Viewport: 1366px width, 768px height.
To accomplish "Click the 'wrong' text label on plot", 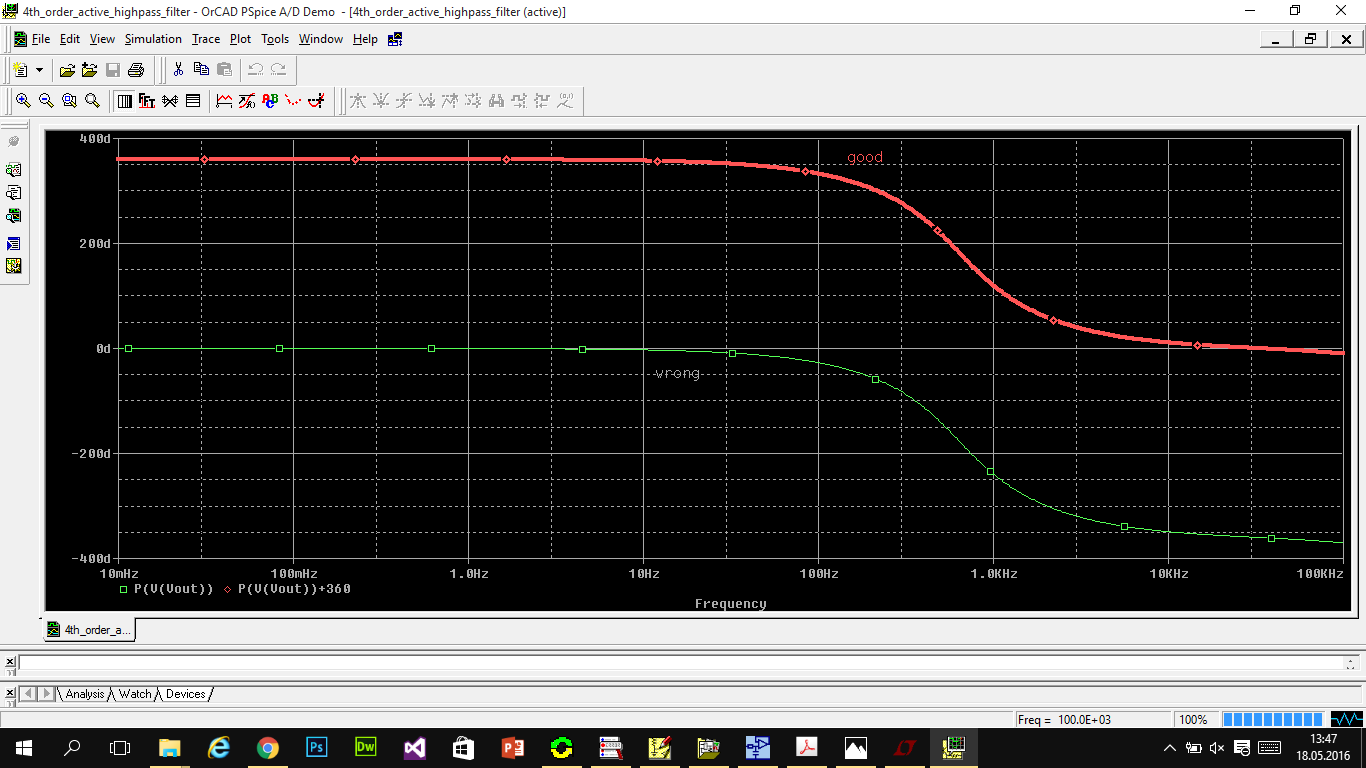I will click(677, 373).
